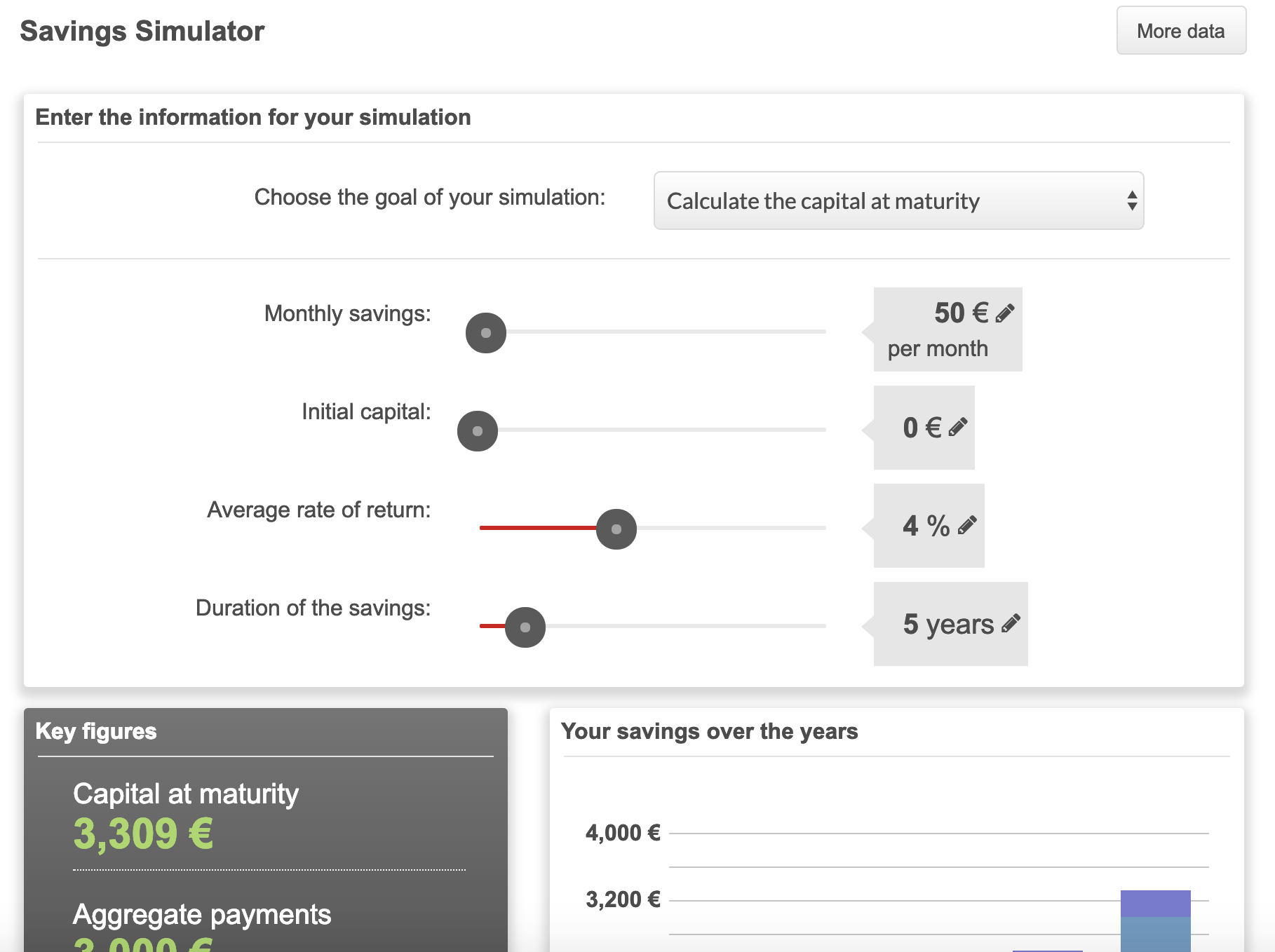
Task: Edit savings duration via its pencil icon
Action: click(x=1010, y=623)
